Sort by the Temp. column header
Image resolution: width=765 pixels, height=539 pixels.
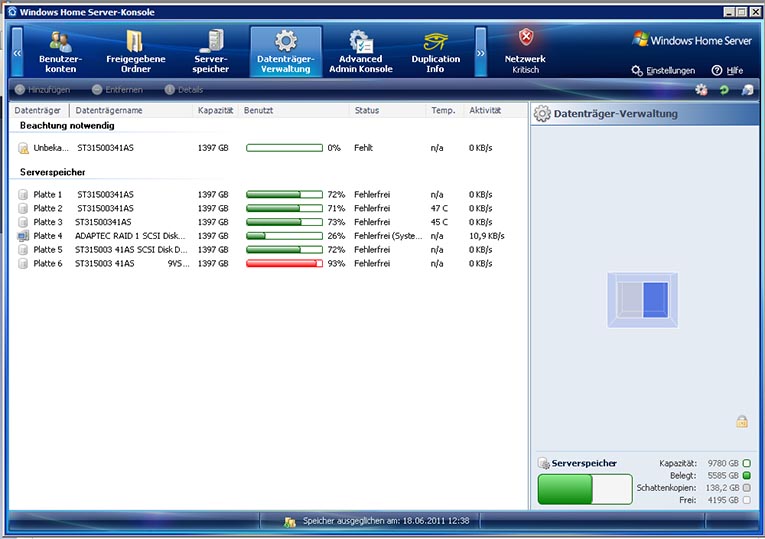pyautogui.click(x=443, y=111)
